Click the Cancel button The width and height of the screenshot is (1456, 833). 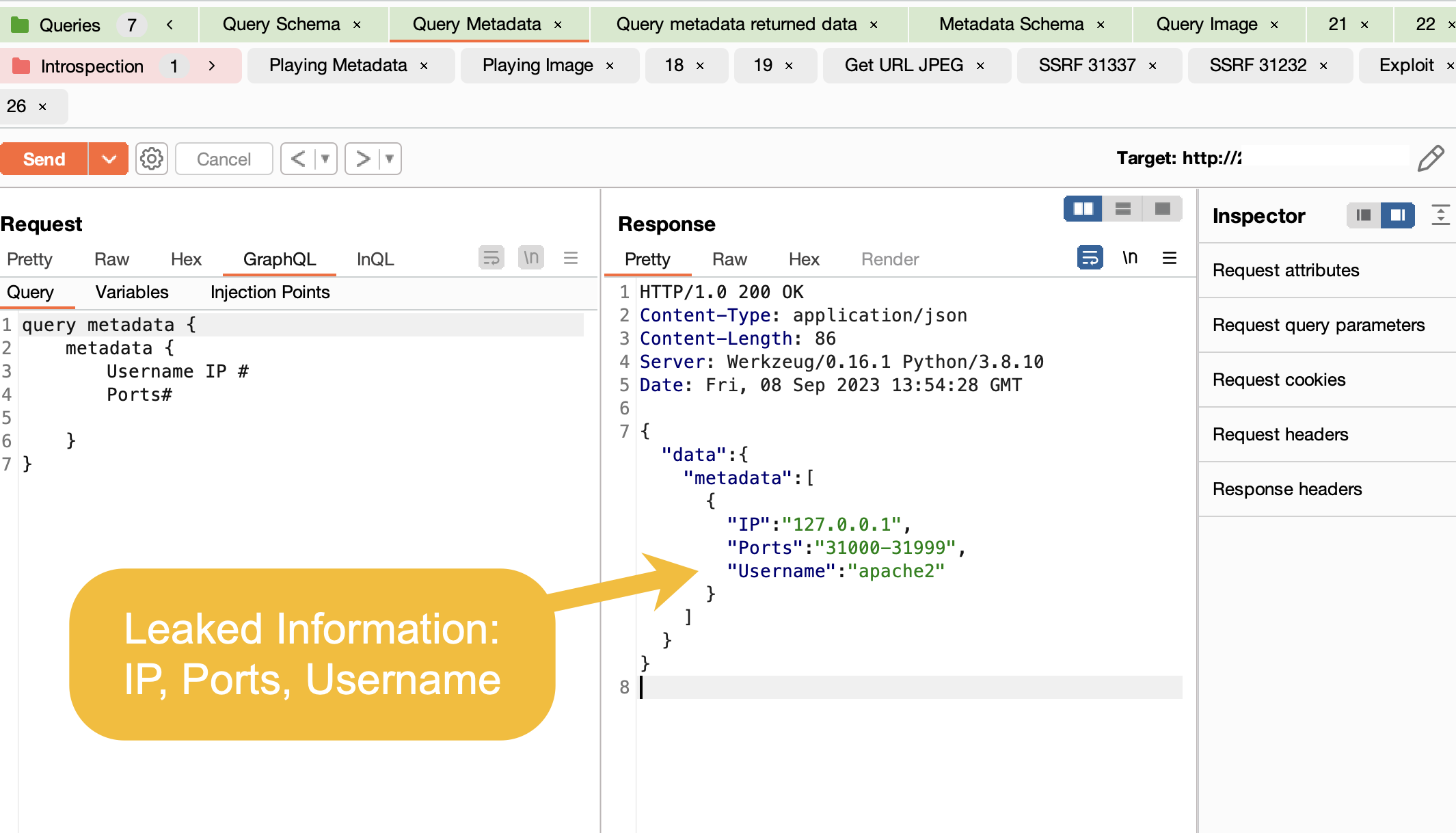224,159
